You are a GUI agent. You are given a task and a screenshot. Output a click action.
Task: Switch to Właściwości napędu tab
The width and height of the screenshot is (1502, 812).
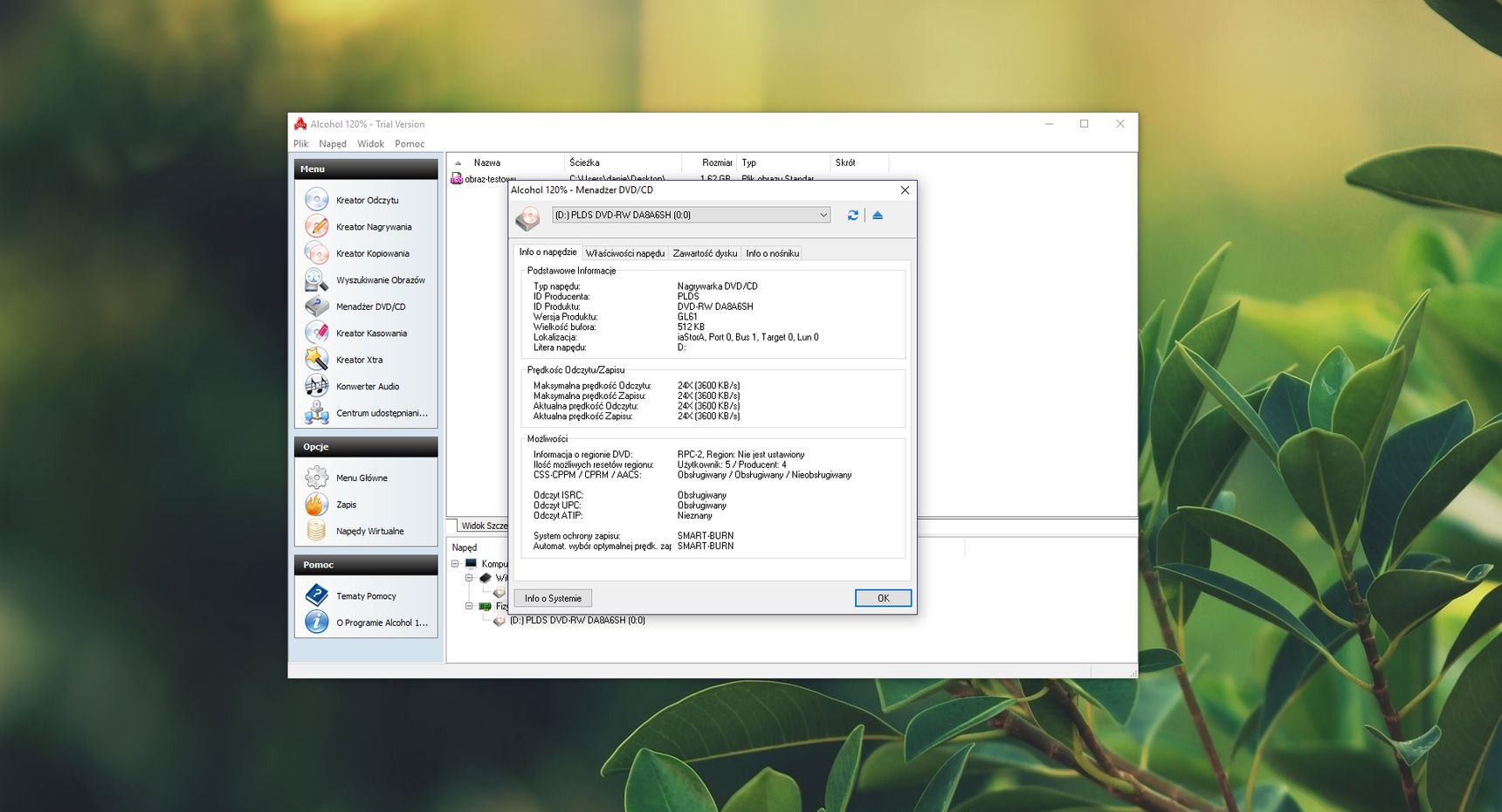pos(625,253)
